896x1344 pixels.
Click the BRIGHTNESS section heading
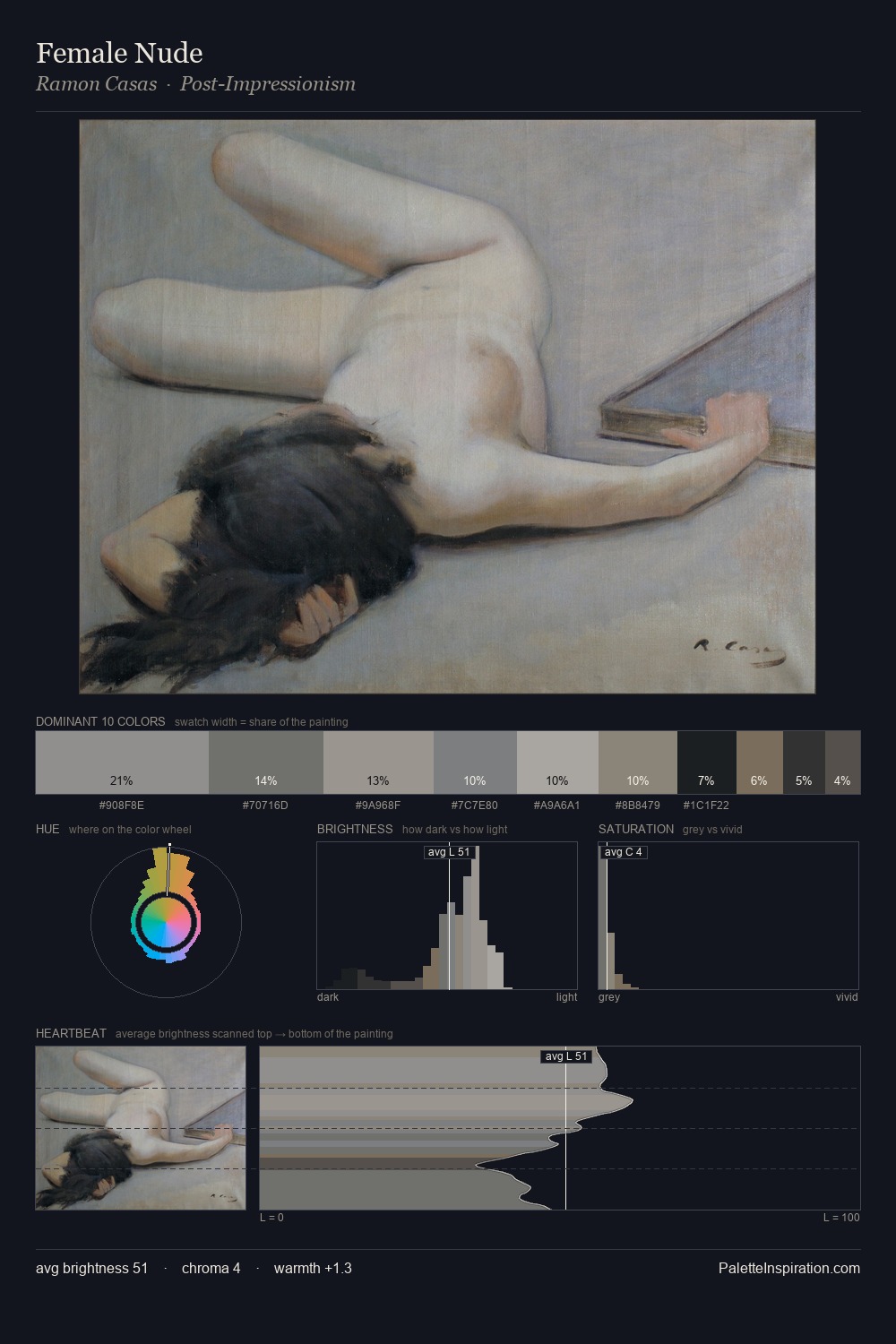click(355, 829)
